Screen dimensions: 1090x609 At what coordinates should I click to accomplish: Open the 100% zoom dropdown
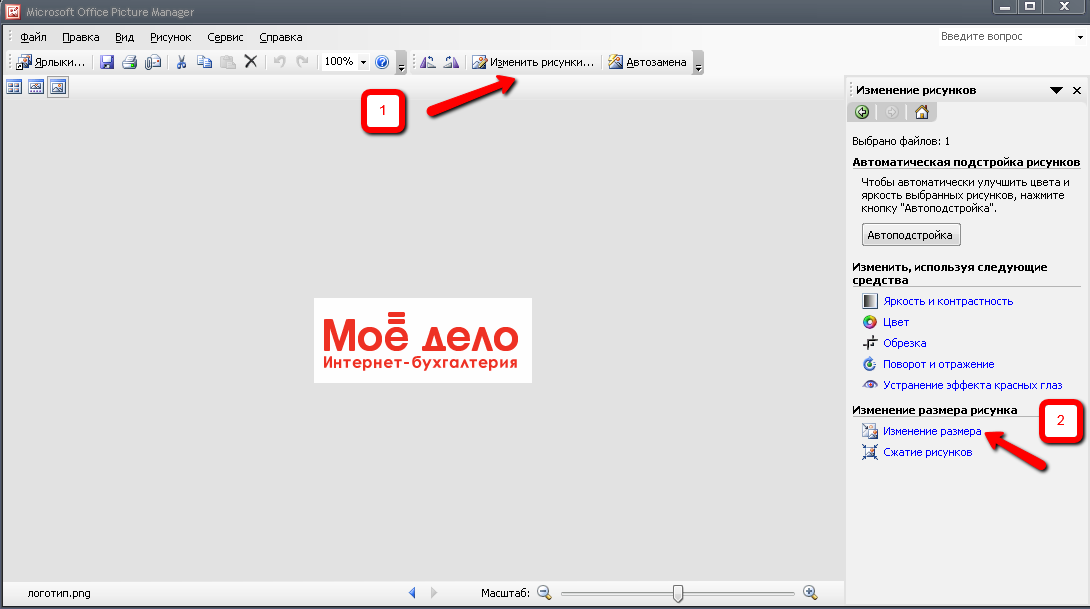[x=363, y=62]
